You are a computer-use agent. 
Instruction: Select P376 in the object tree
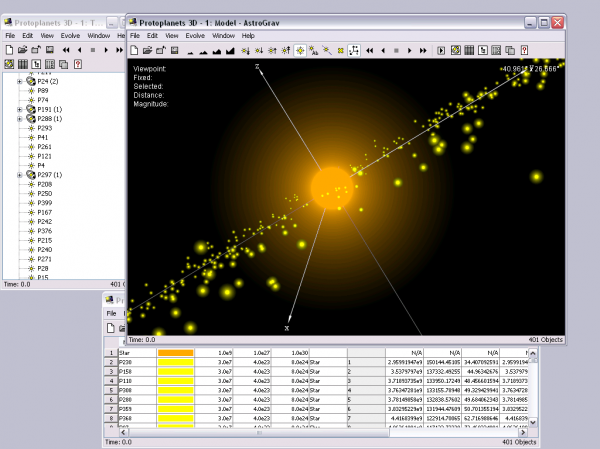coord(44,231)
